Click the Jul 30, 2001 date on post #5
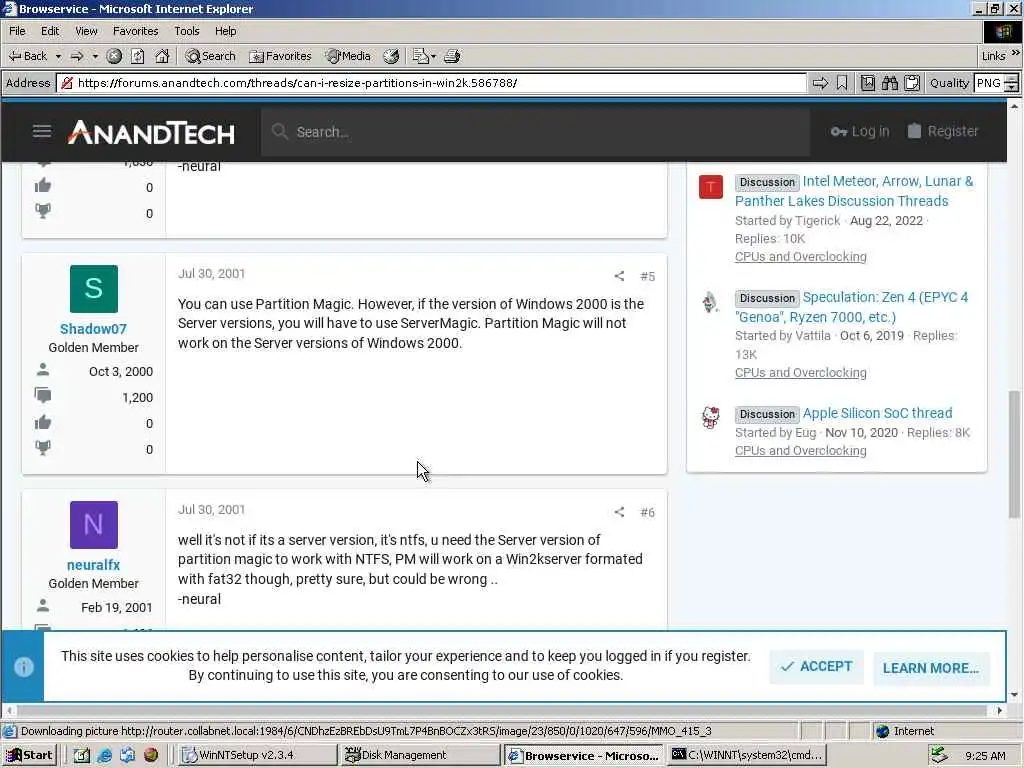This screenshot has height=768, width=1024. tap(212, 274)
